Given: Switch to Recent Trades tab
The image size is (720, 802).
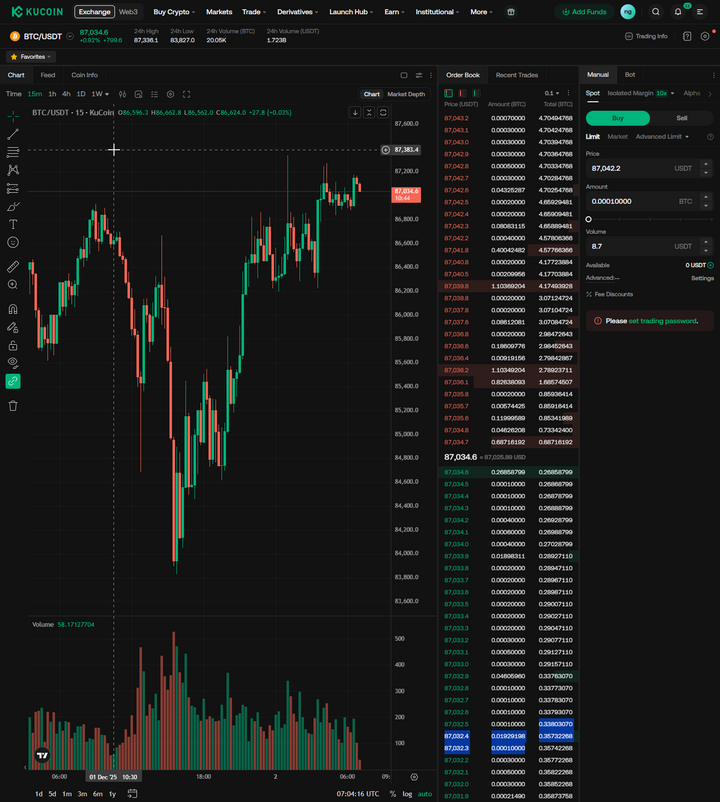Looking at the screenshot, I should pyautogui.click(x=516, y=75).
